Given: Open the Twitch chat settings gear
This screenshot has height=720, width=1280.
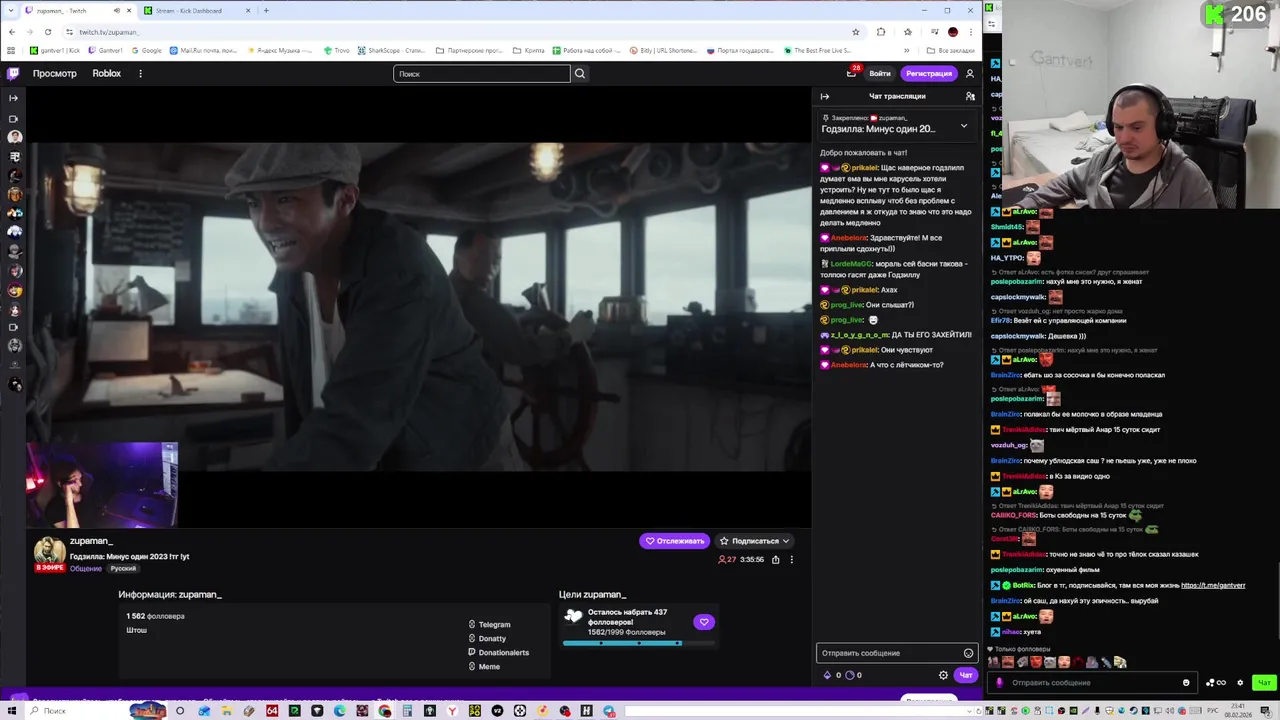Looking at the screenshot, I should coord(943,675).
